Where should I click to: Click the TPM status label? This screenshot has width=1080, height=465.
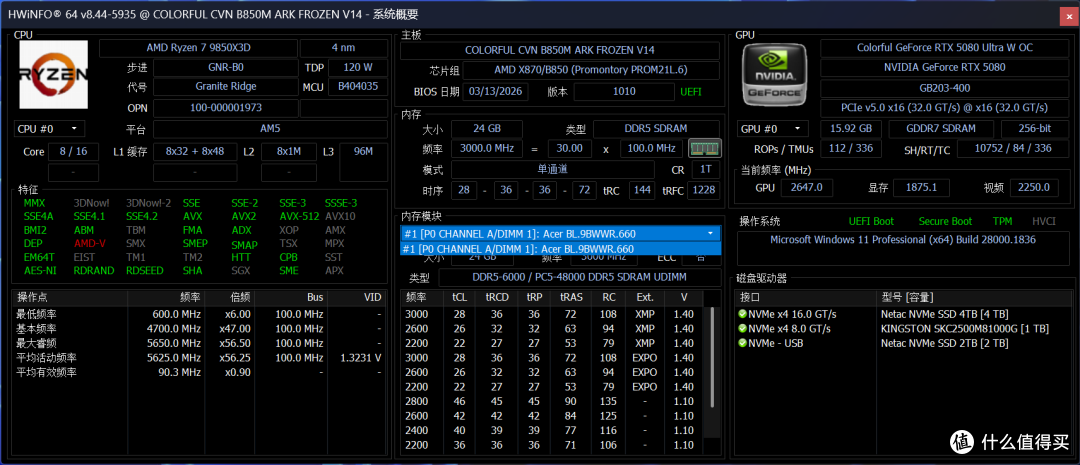pos(1002,221)
